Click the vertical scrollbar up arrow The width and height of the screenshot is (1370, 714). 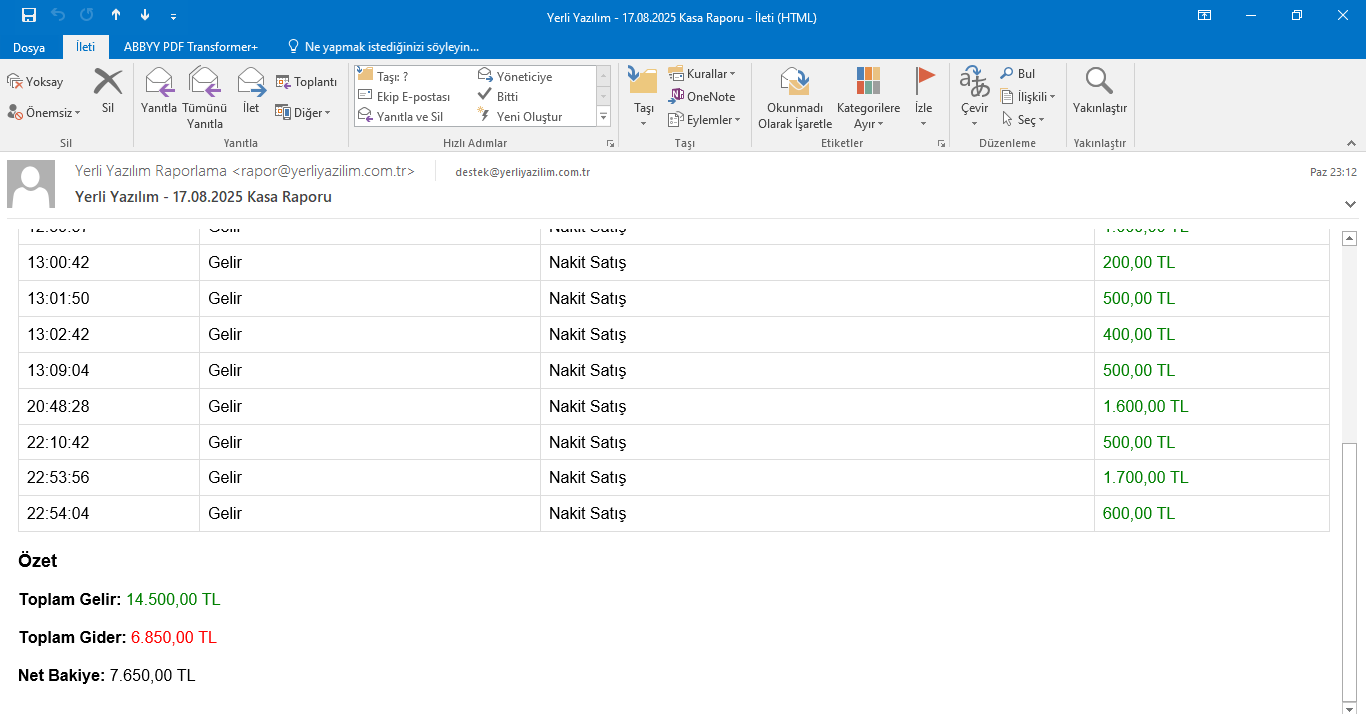[1349, 239]
